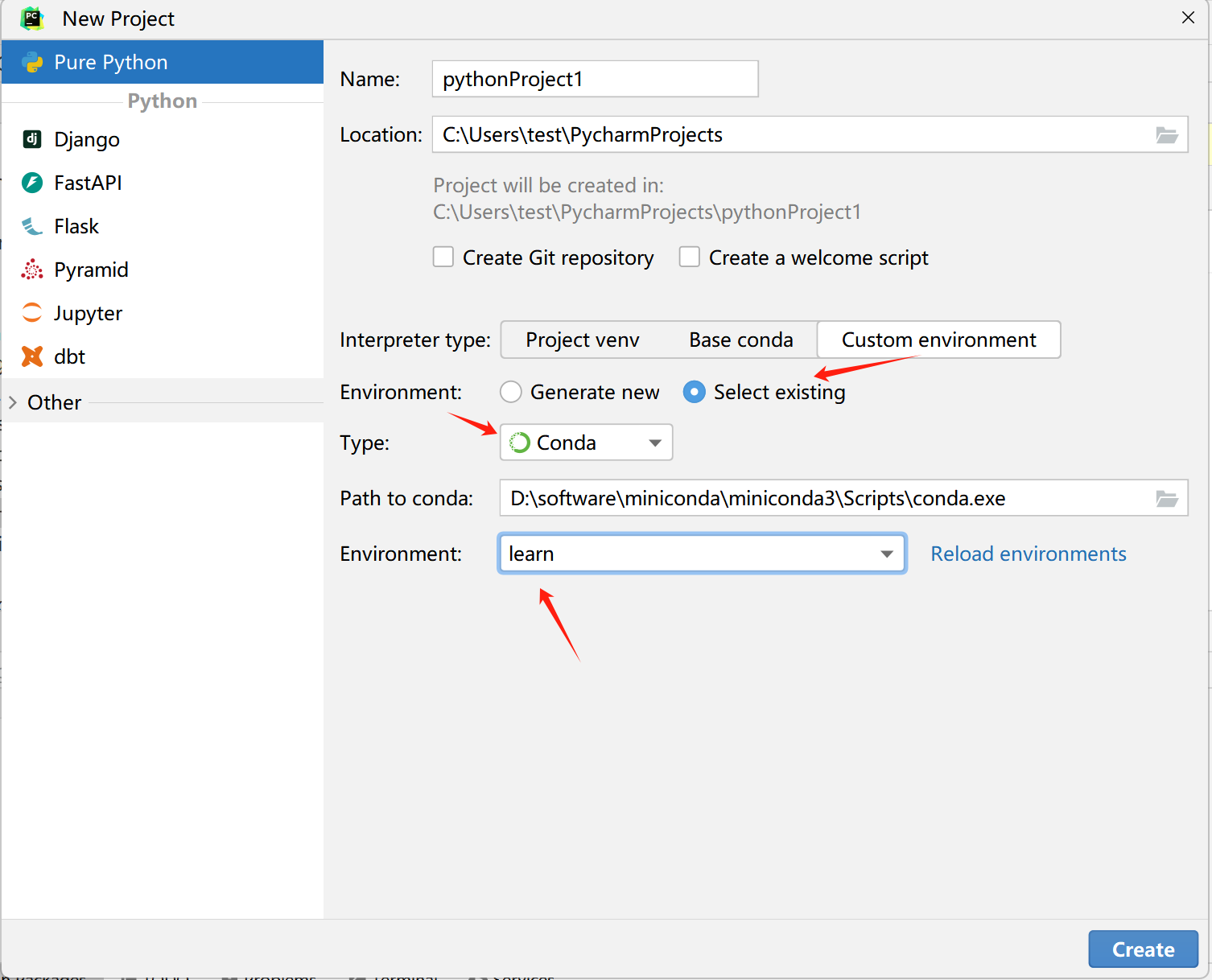
Task: Select the Pyramid label in project list
Action: [91, 270]
